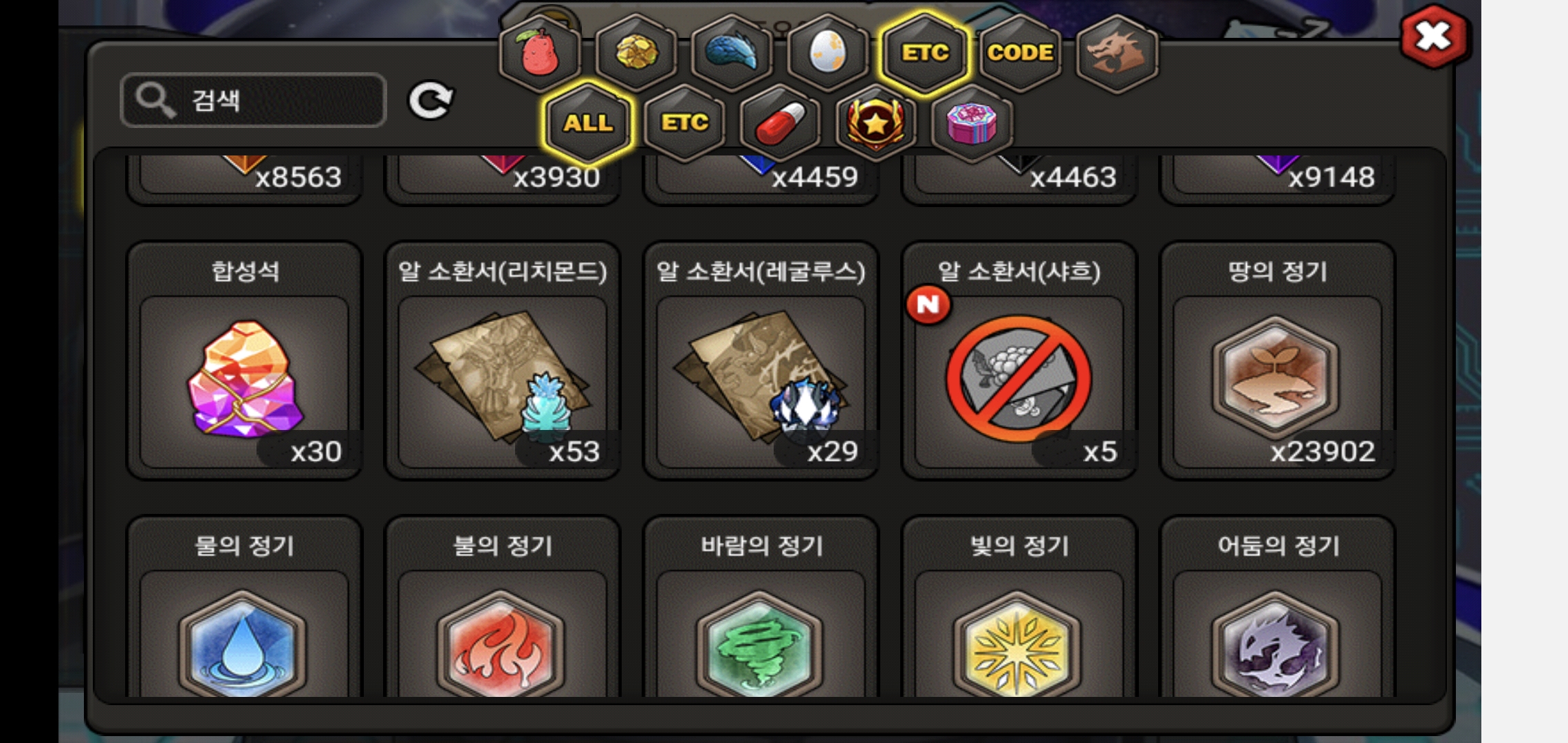Choose the ALL sub-filter

click(x=588, y=124)
